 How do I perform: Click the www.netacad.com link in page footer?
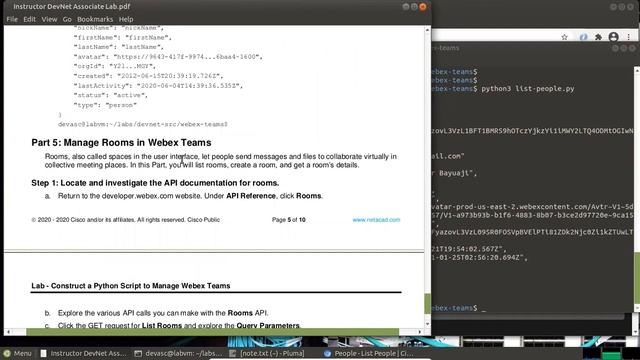(376, 220)
